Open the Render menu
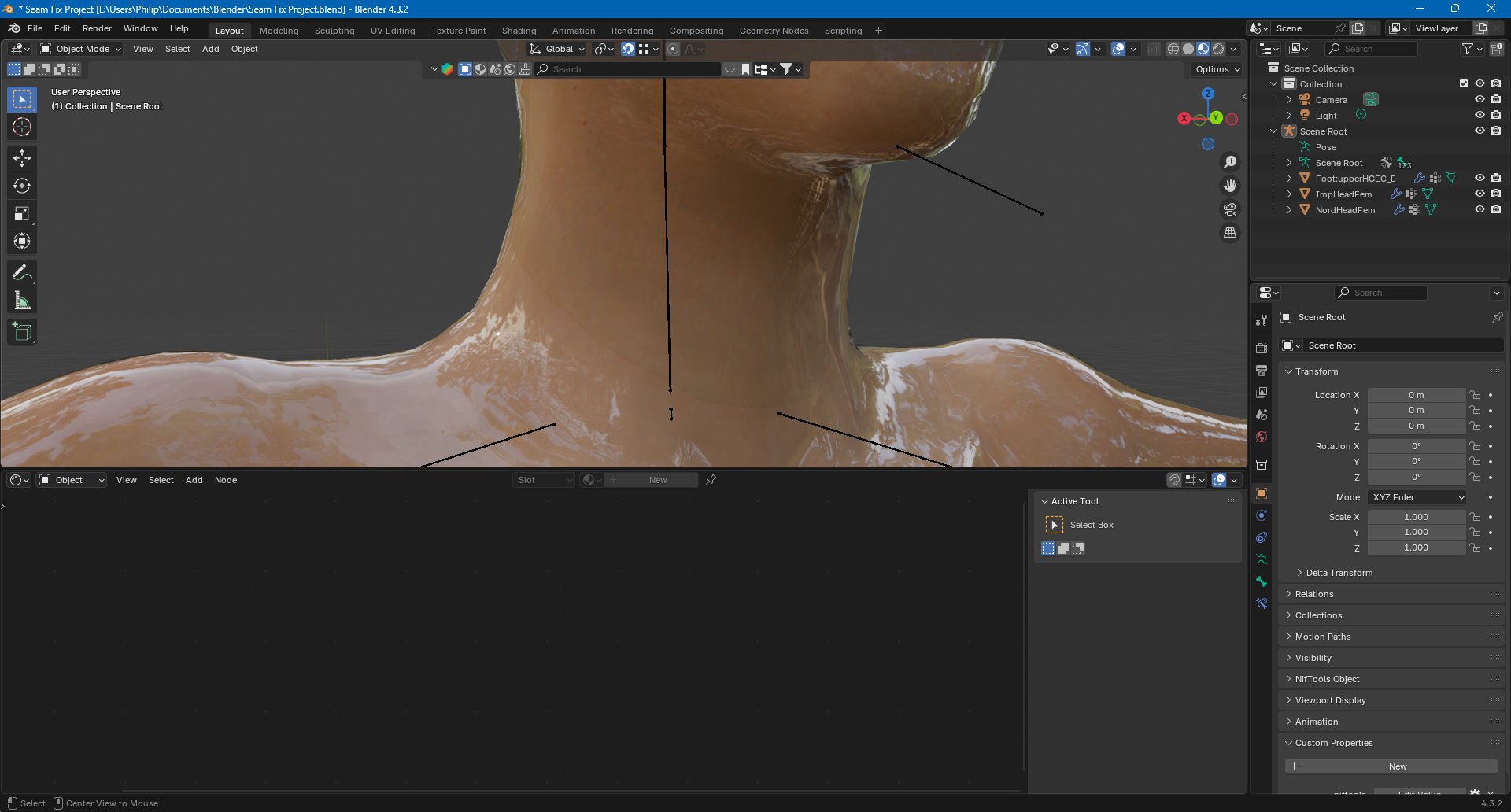 tap(97, 28)
